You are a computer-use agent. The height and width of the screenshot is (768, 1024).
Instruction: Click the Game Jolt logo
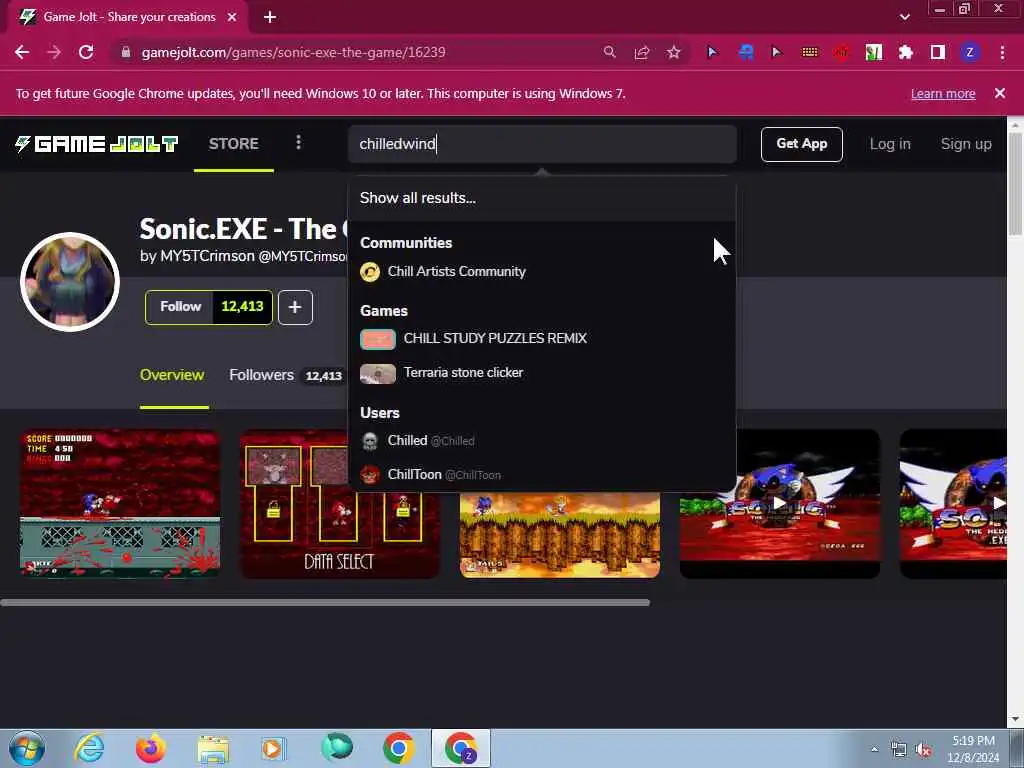97,144
